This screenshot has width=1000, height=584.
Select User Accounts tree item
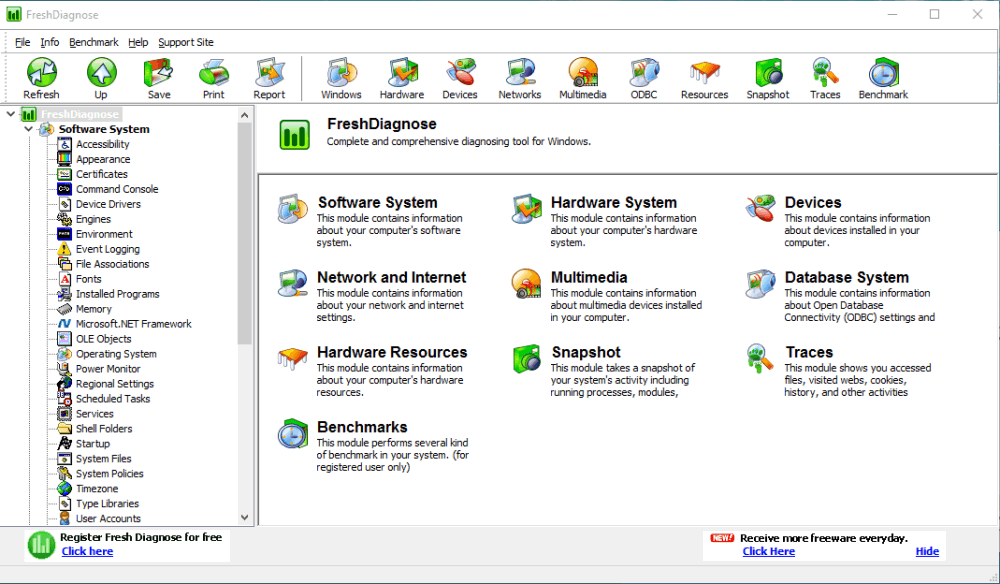coord(108,519)
